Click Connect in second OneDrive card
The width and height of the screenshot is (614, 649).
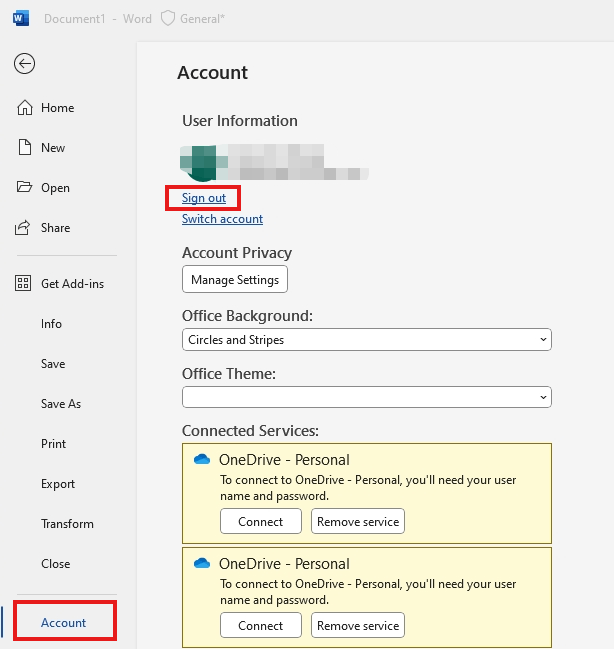pos(261,625)
